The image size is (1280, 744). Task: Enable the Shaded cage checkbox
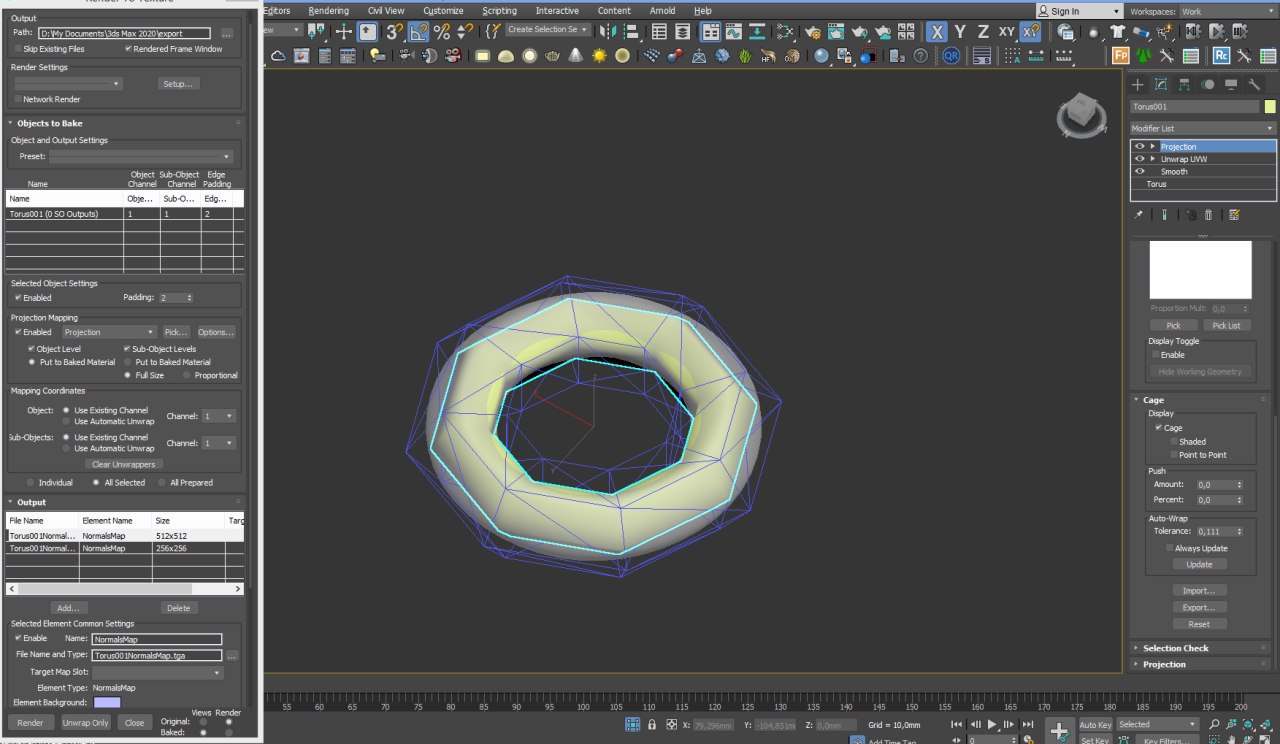click(1174, 441)
